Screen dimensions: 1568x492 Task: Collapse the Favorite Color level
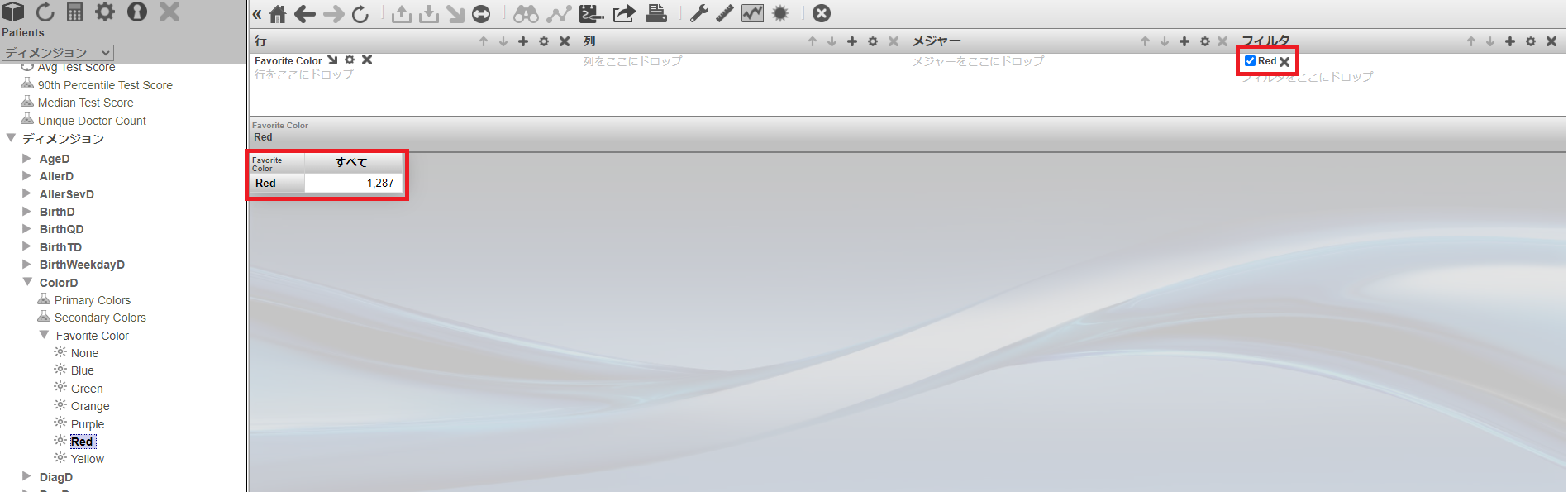pyautogui.click(x=44, y=335)
